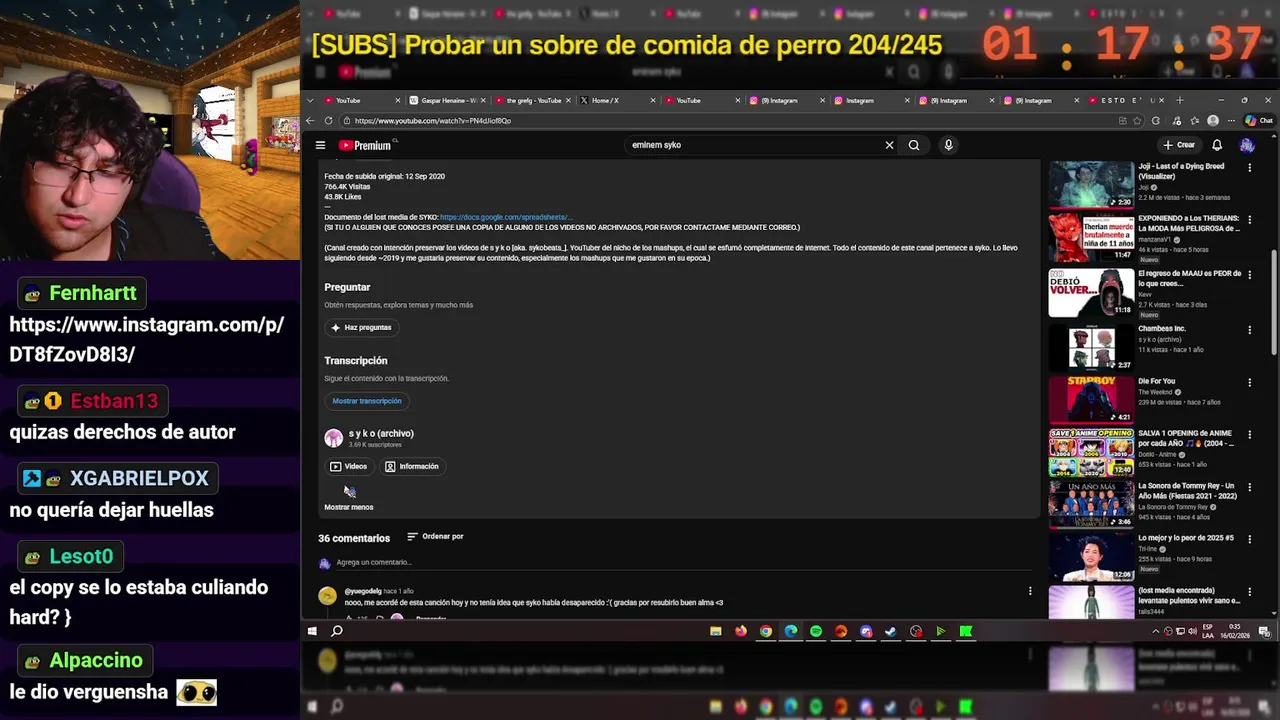Screen dimensions: 1280x720
Task: Open Firefox from the taskbar
Action: [741, 631]
